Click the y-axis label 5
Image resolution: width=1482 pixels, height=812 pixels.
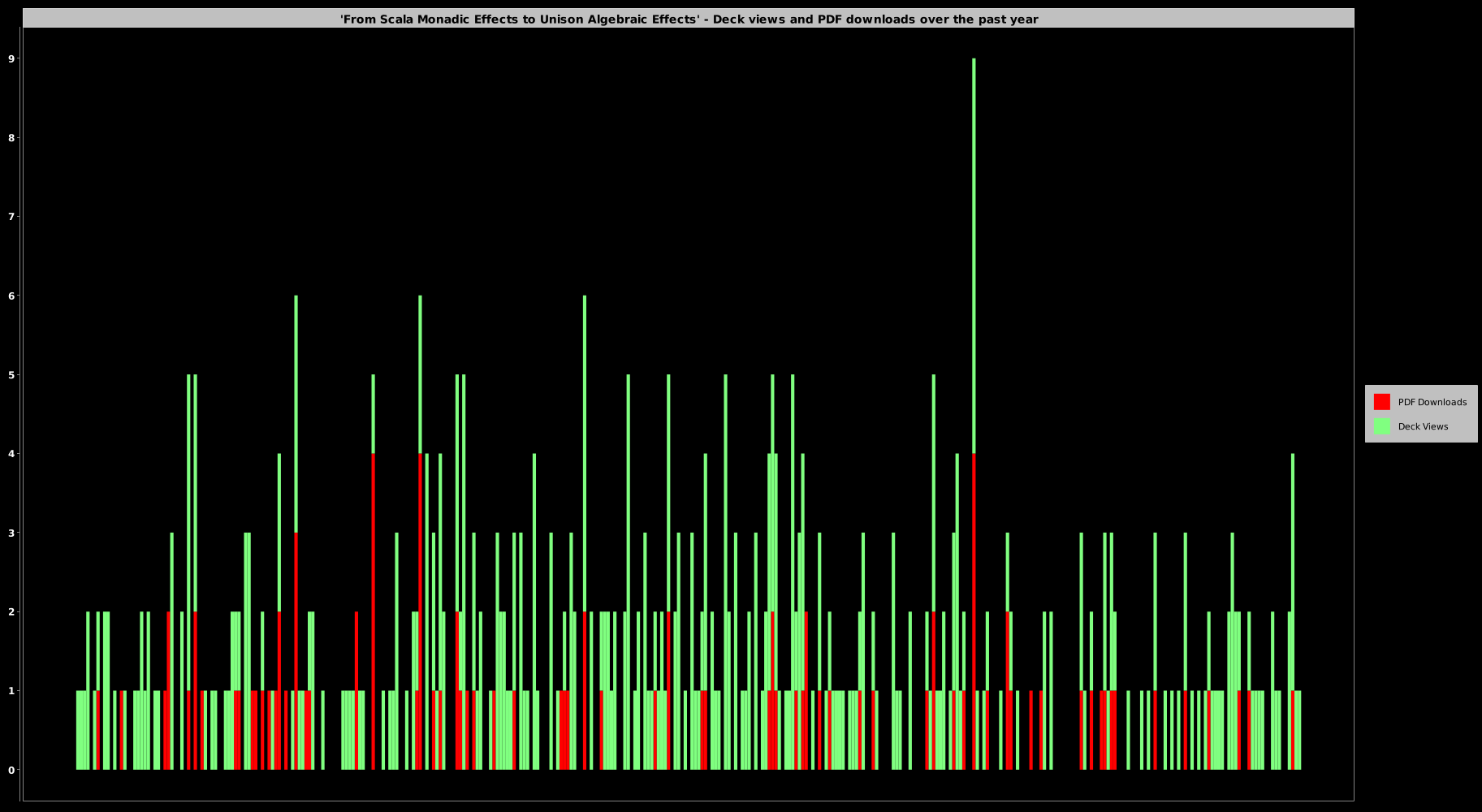[x=11, y=375]
